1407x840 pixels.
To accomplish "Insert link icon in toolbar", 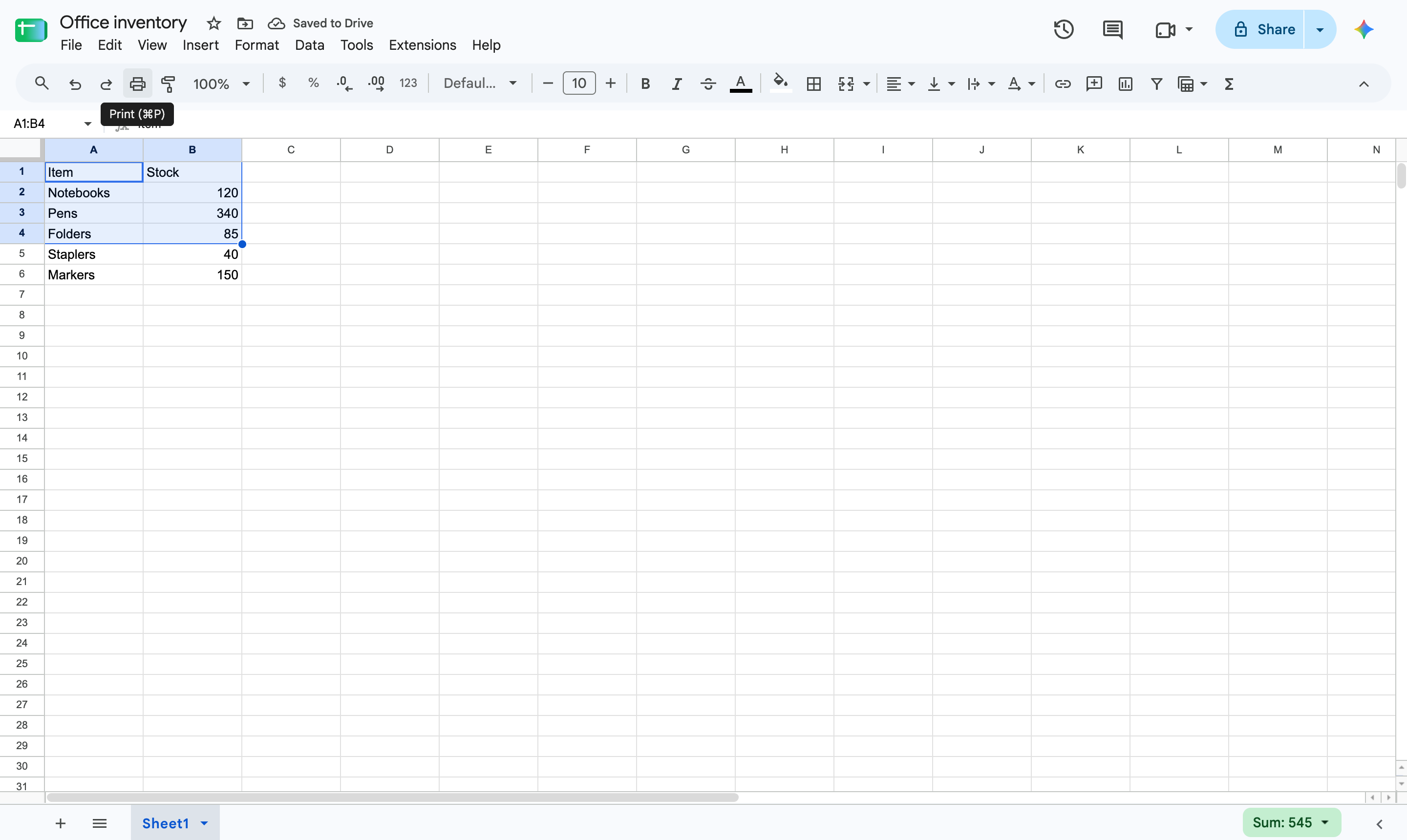I will (1063, 84).
